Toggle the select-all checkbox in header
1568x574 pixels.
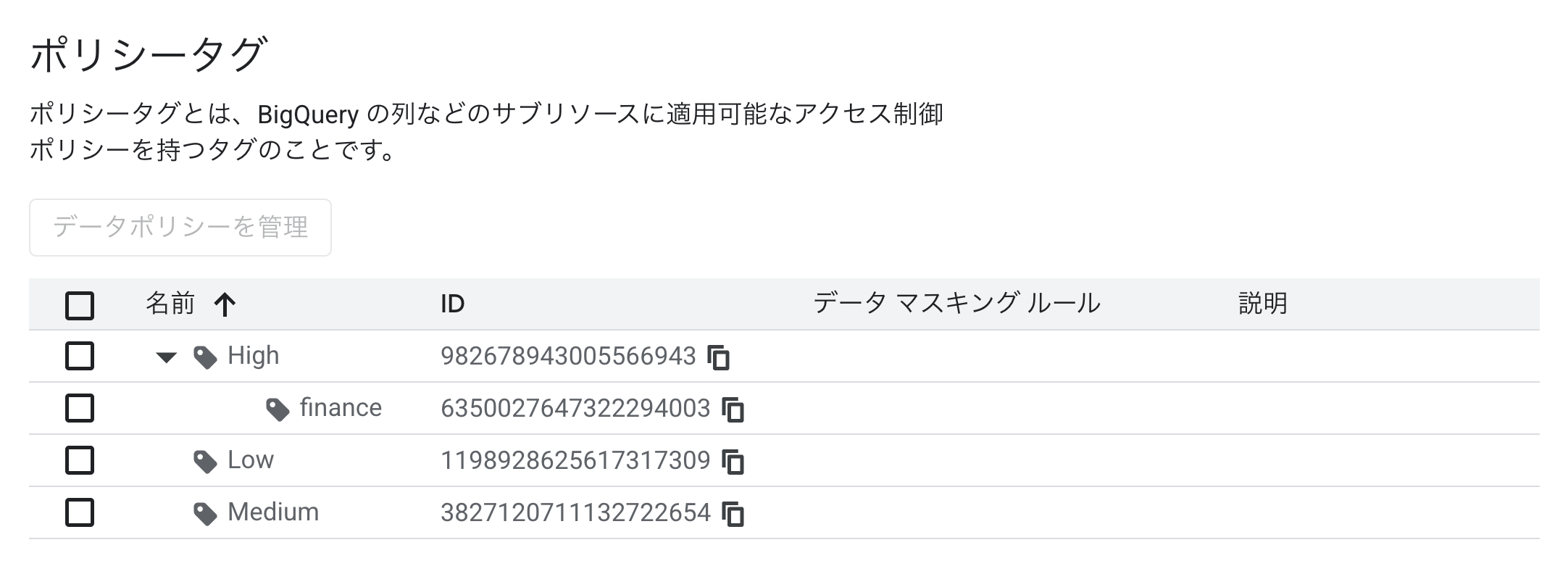tap(80, 305)
